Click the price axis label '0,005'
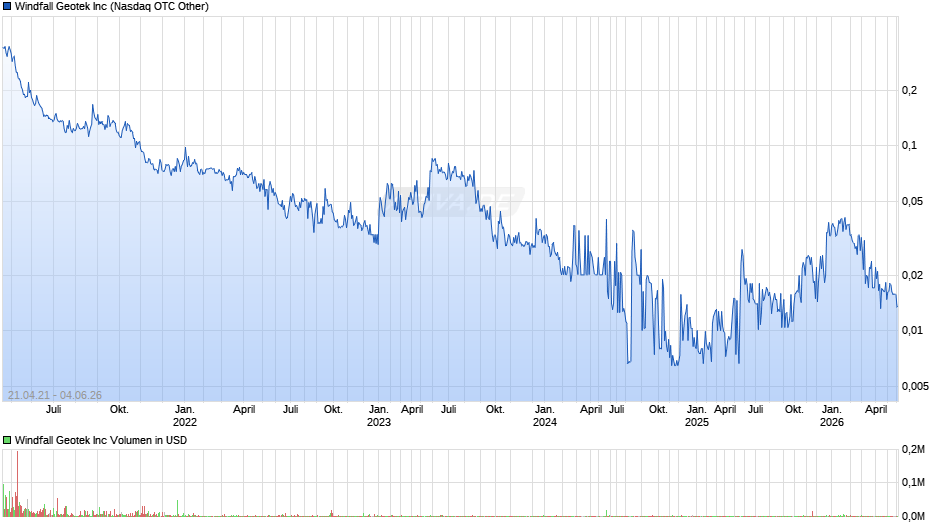The image size is (940, 526). [915, 386]
